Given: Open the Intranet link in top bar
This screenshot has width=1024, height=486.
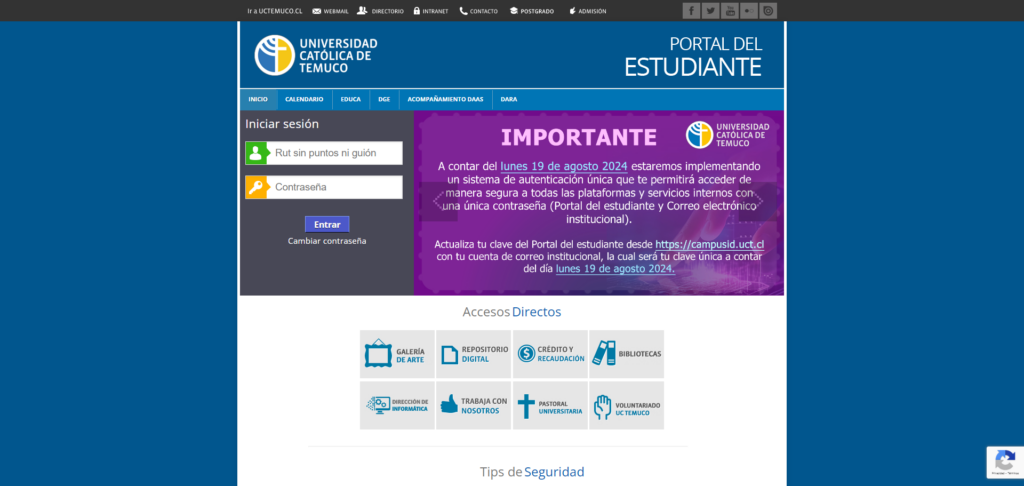Looking at the screenshot, I should [431, 11].
